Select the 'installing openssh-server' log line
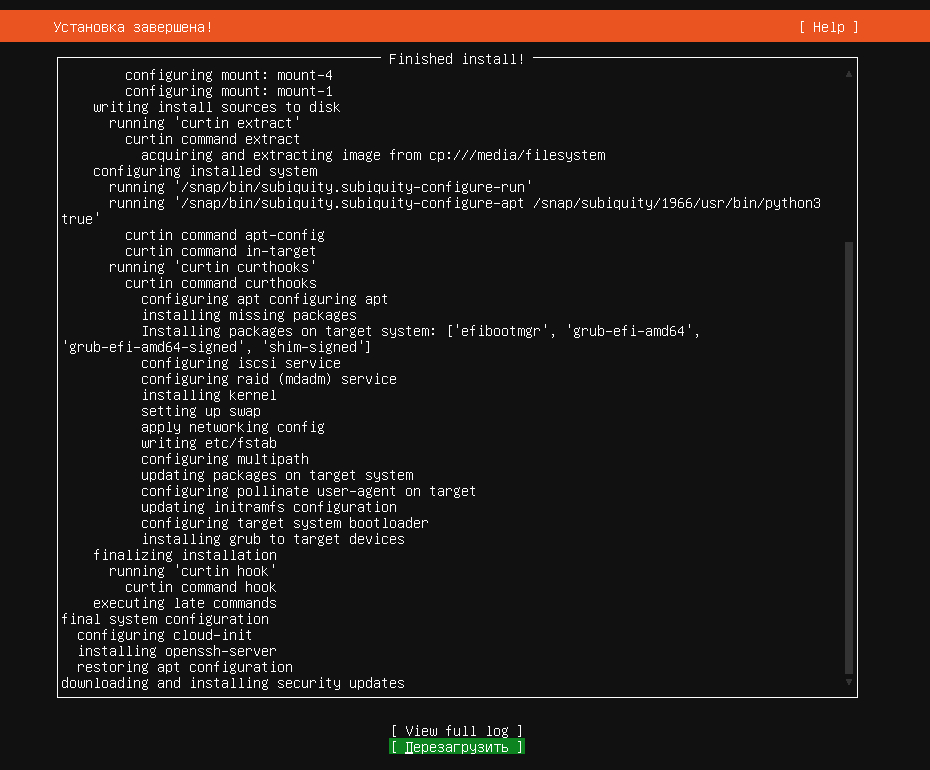The image size is (930, 770). pyautogui.click(x=177, y=651)
